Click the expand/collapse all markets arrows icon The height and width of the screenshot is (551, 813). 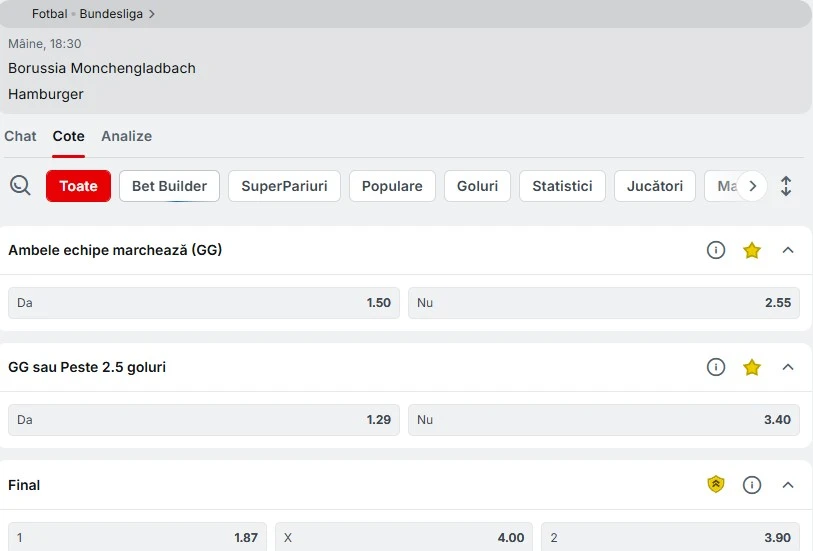pos(786,186)
